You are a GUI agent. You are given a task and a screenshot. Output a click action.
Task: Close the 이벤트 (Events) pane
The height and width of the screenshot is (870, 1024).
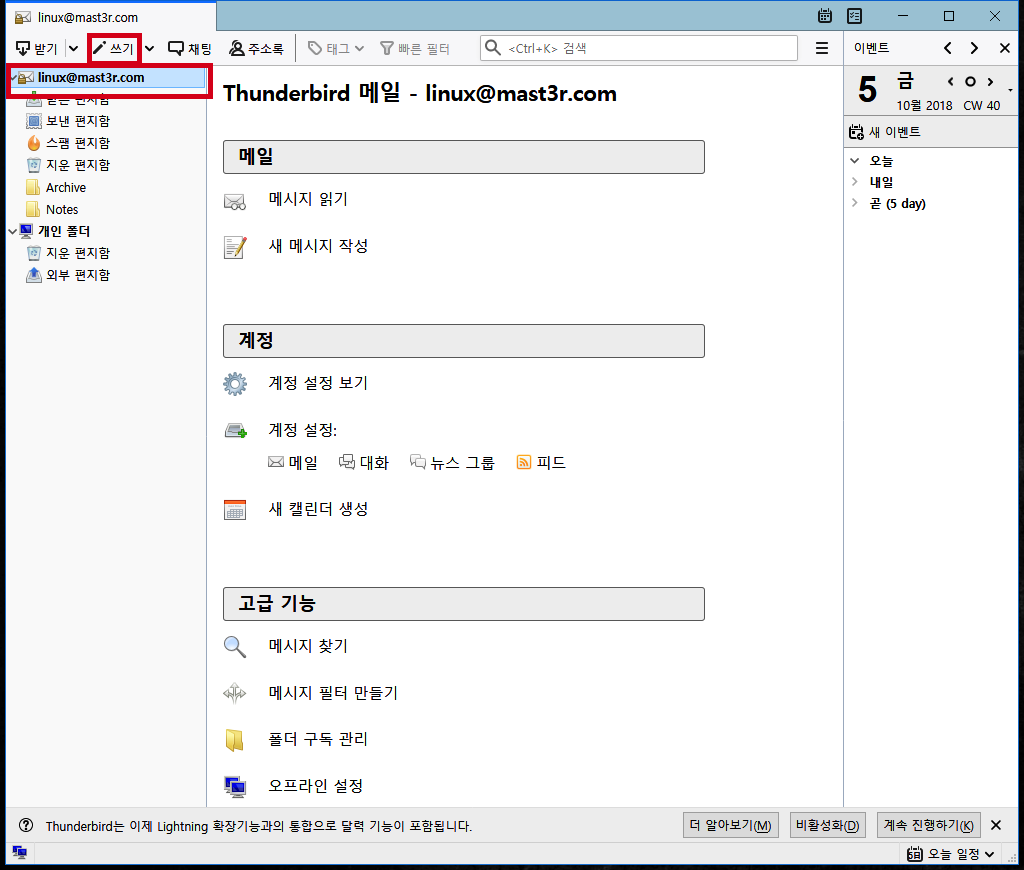point(1004,48)
